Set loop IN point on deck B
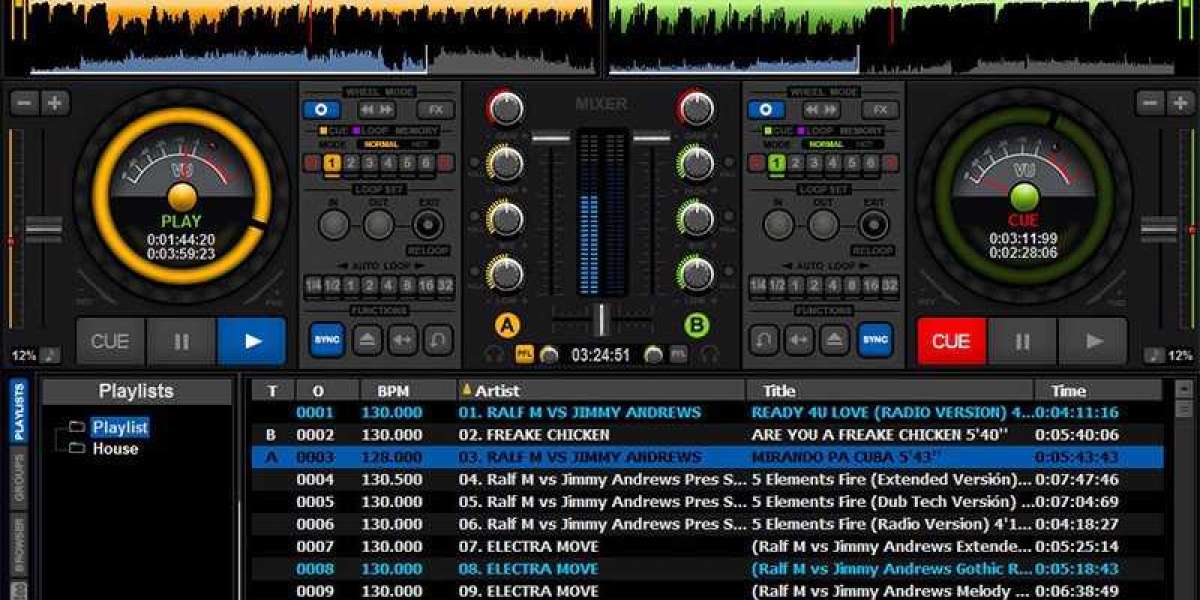 (x=779, y=224)
